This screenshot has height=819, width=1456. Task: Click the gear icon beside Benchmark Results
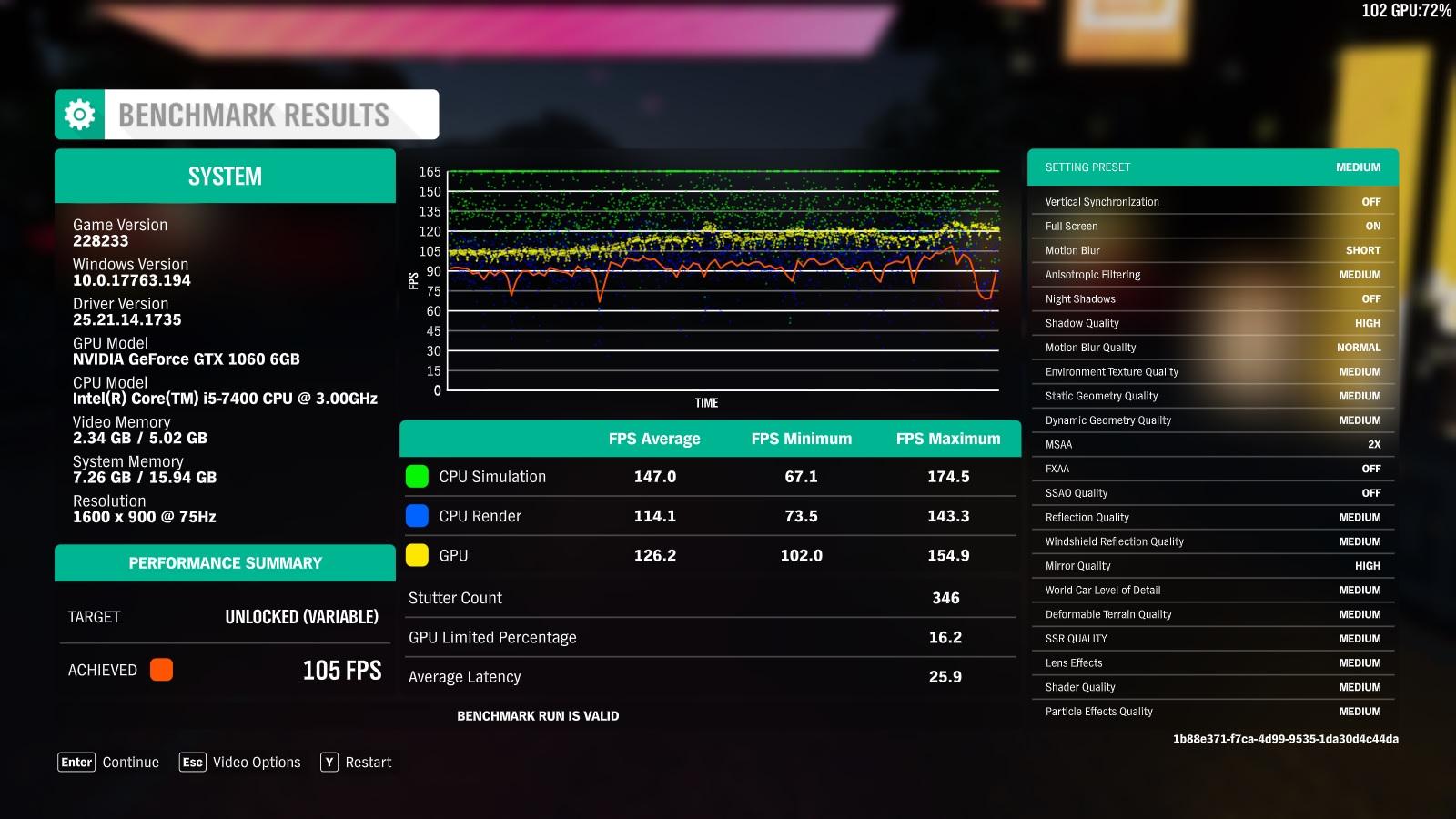[79, 115]
